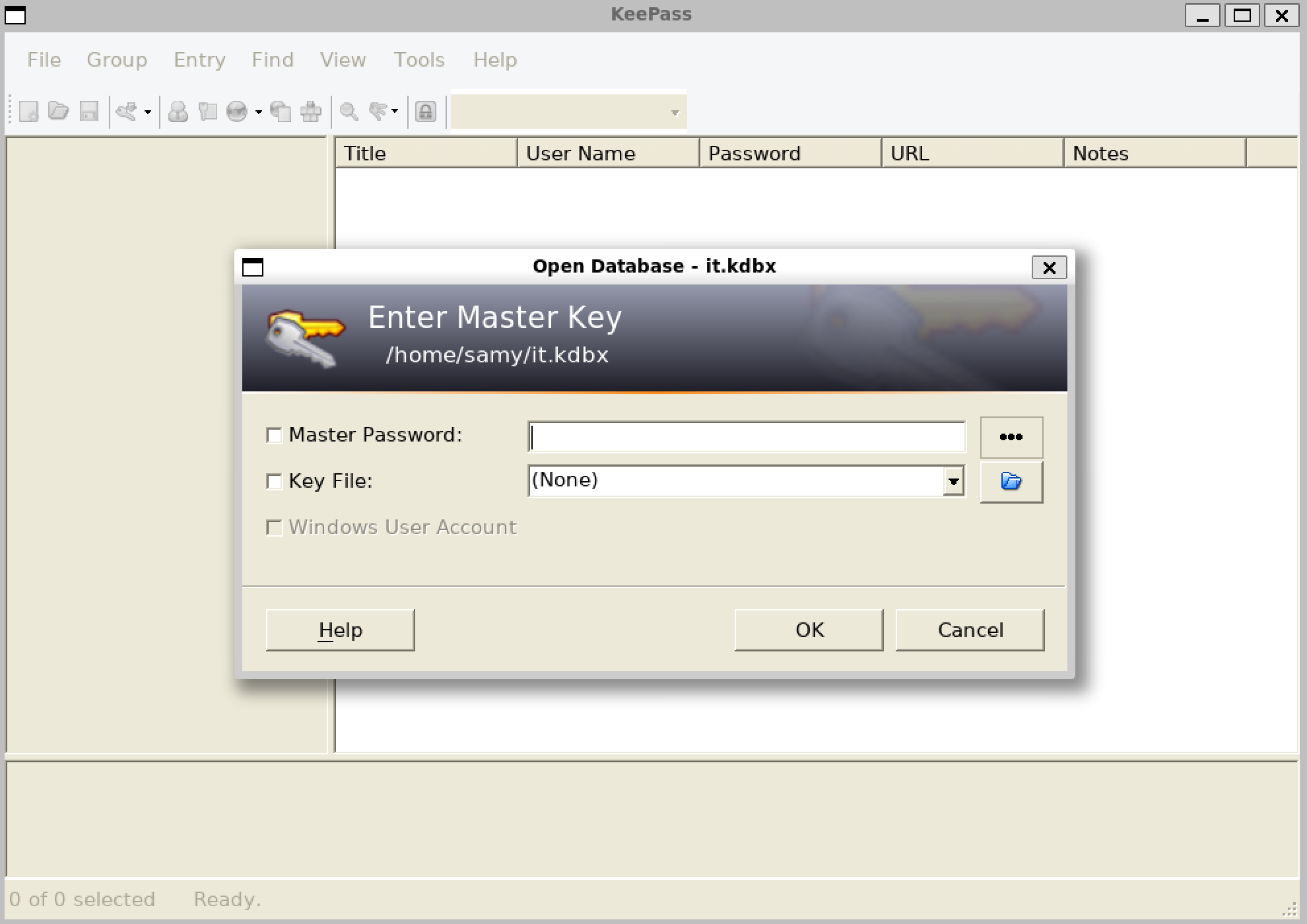Screen dimensions: 1307x924
Task: Click the Title column header
Action: coord(426,153)
